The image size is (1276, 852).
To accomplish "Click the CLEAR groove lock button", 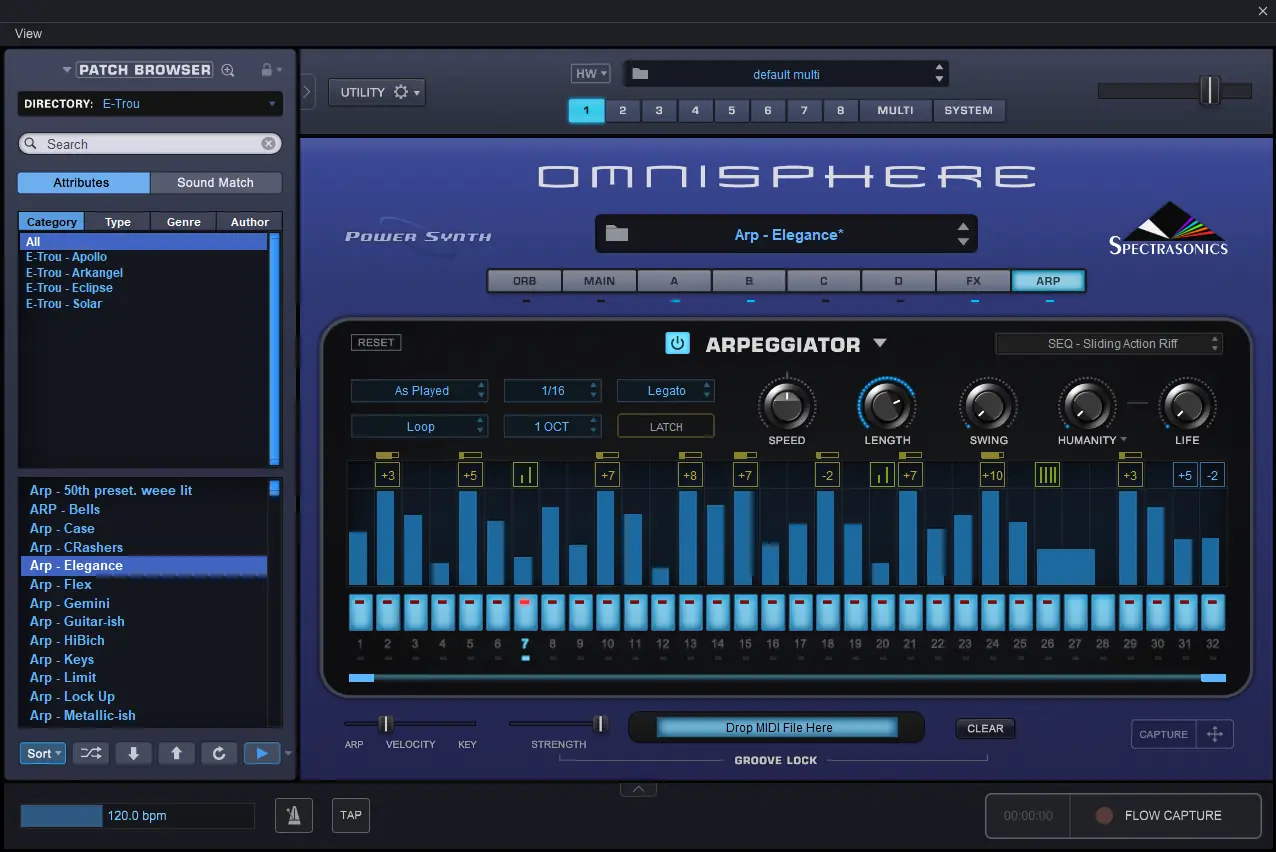I will (x=985, y=728).
